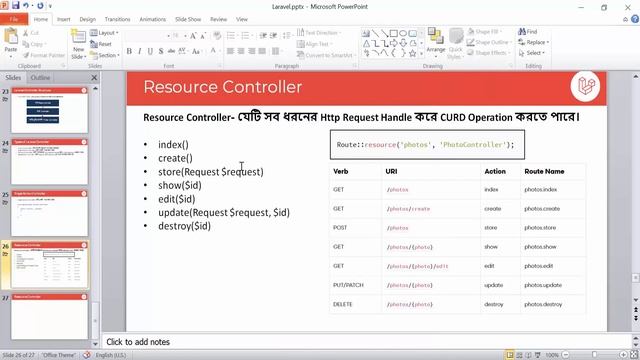Screen dimensions: 640x360
Task: Open the Text Direction dropdown
Action: pyautogui.click(x=319, y=33)
